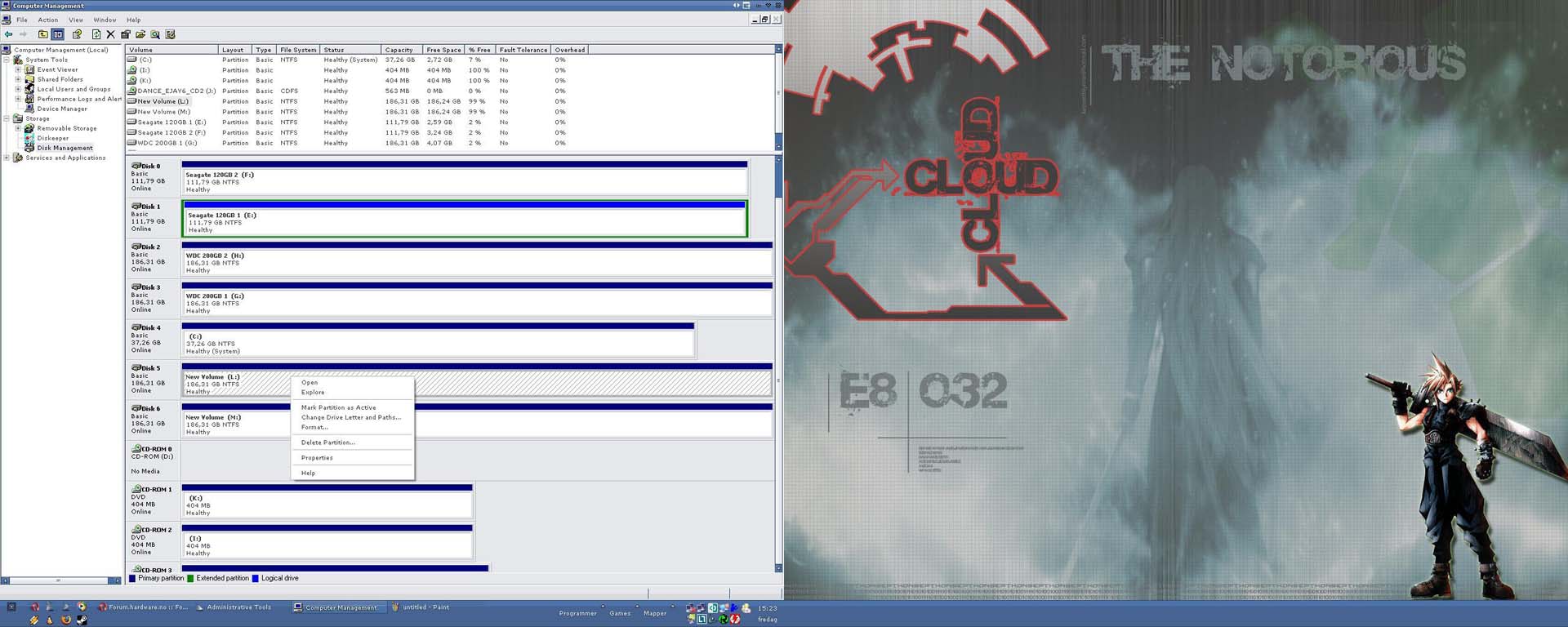Click the Properties toolbar icon
Screen dimensions: 1568x627
click(x=126, y=34)
